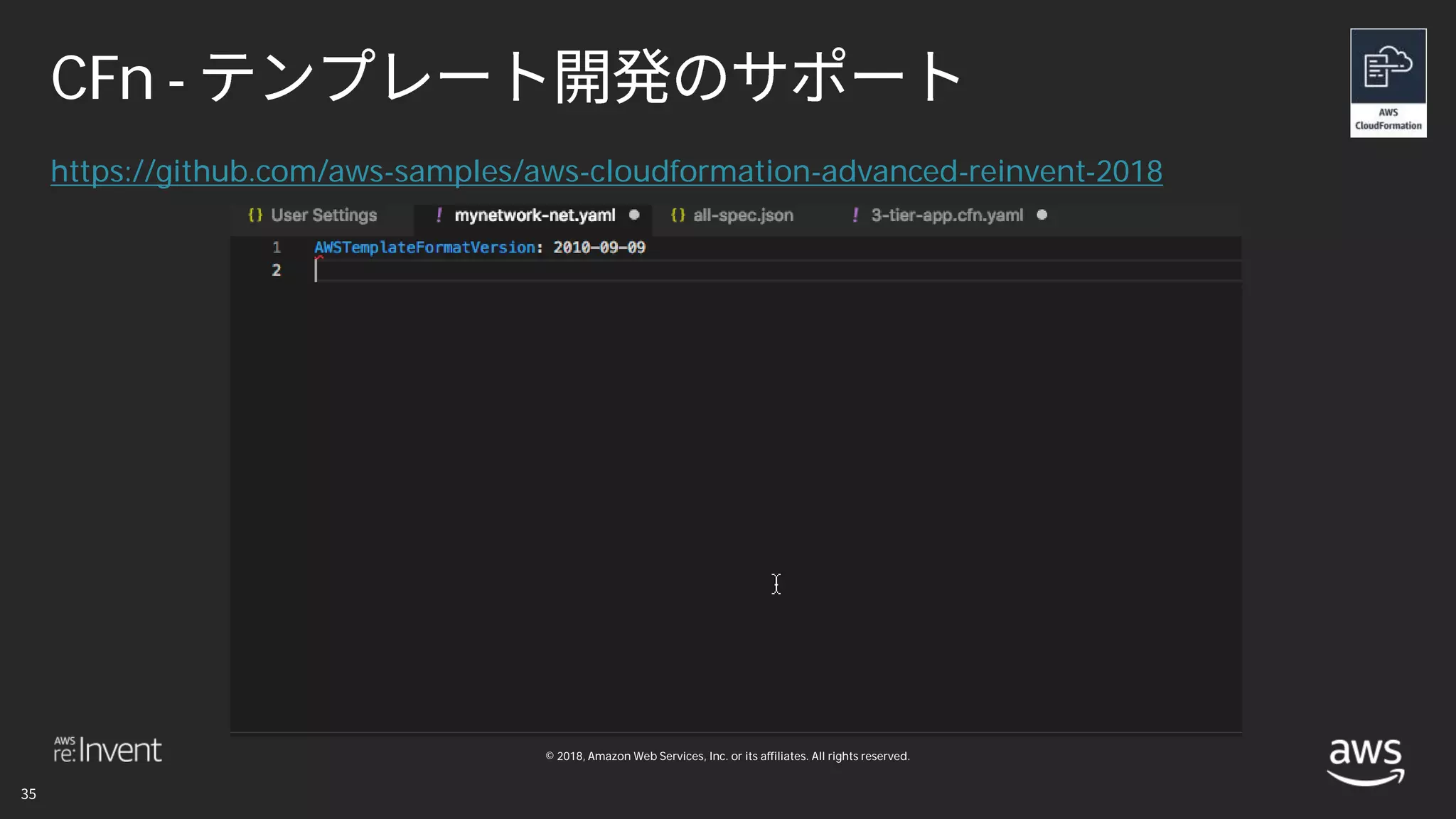Viewport: 1456px width, 819px height.
Task: Click line number 2 in the gutter
Action: (277, 270)
